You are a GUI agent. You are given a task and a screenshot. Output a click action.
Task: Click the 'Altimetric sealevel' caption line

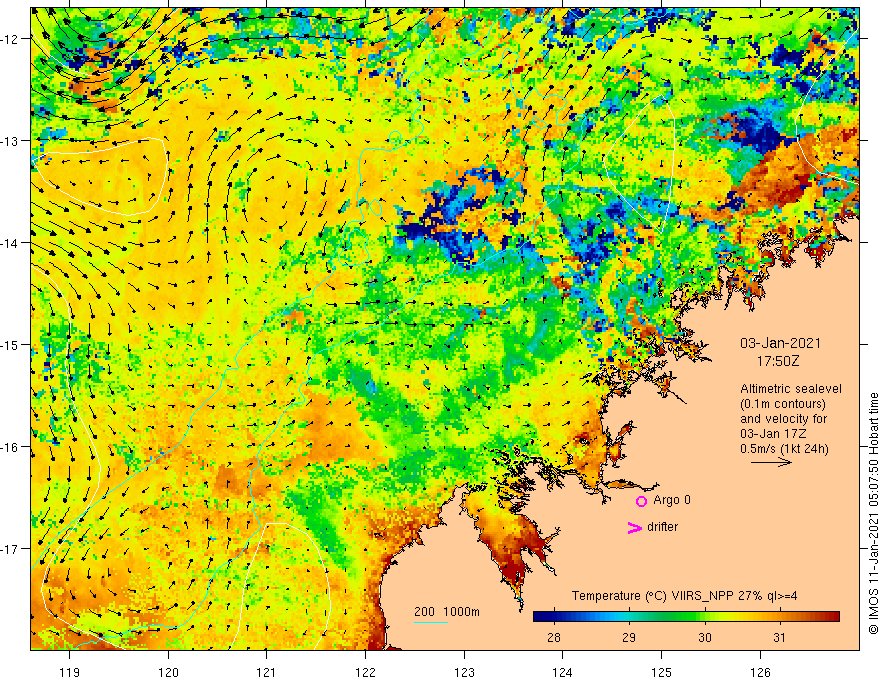pos(791,389)
